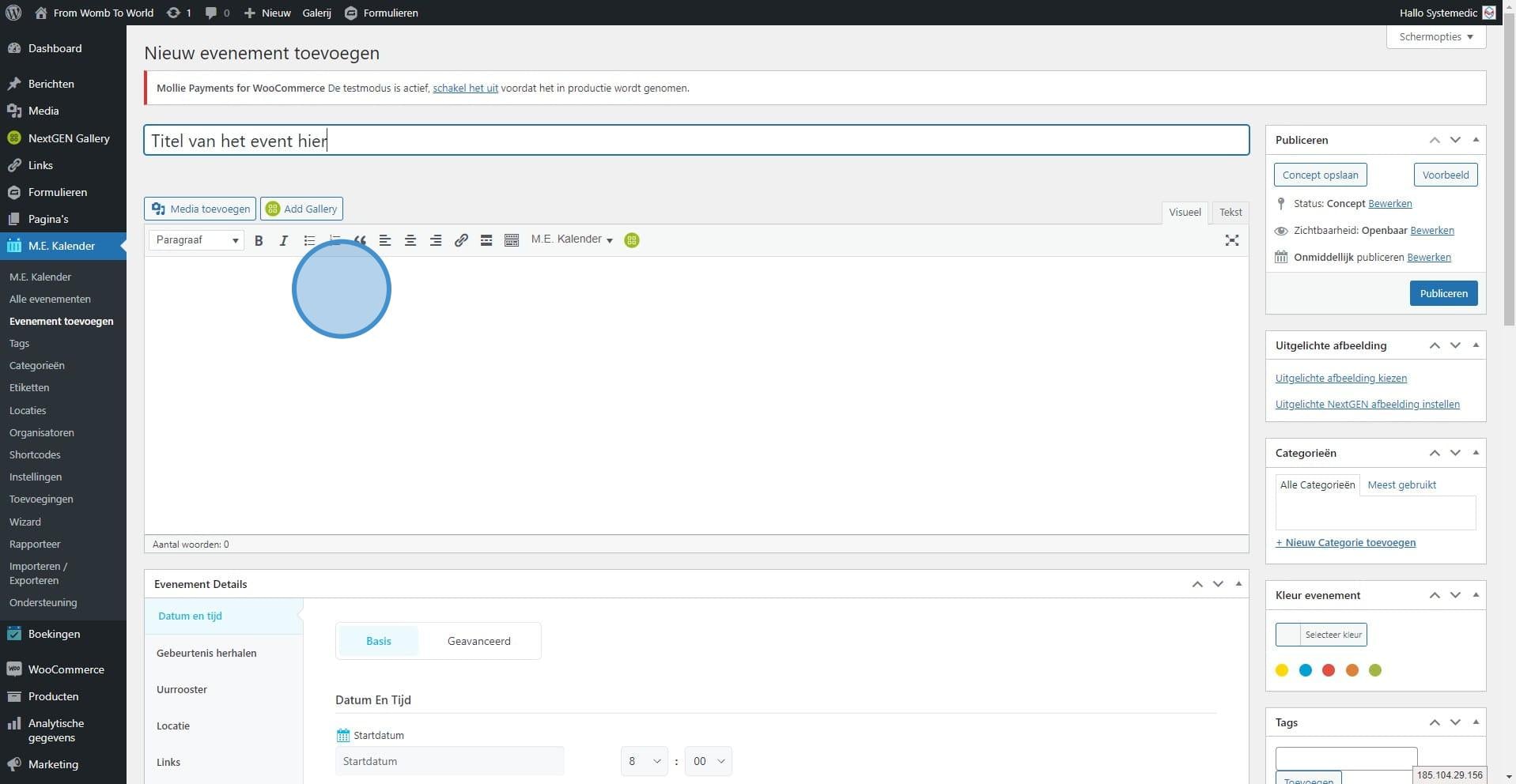Open the Nieuw menu in admin bar

click(x=267, y=13)
